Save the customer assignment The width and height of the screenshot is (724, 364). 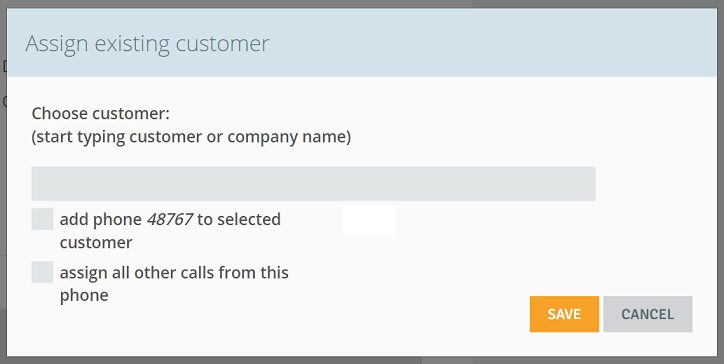[x=564, y=314]
